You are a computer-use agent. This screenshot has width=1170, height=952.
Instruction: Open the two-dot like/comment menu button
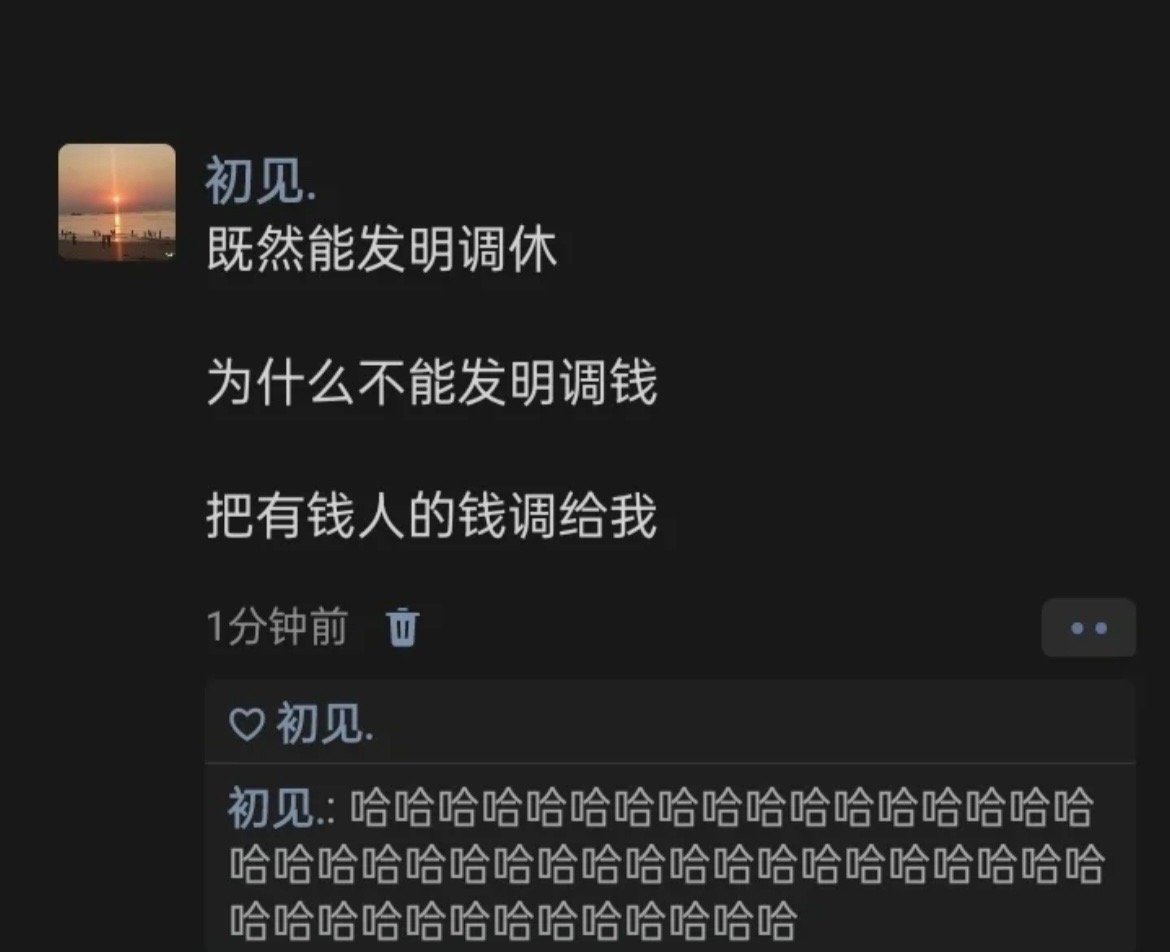[1089, 628]
